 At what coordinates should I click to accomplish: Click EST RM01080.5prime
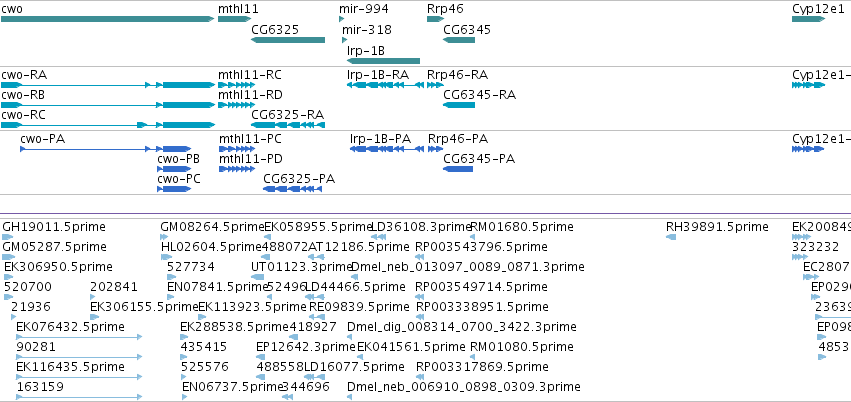[x=522, y=347]
